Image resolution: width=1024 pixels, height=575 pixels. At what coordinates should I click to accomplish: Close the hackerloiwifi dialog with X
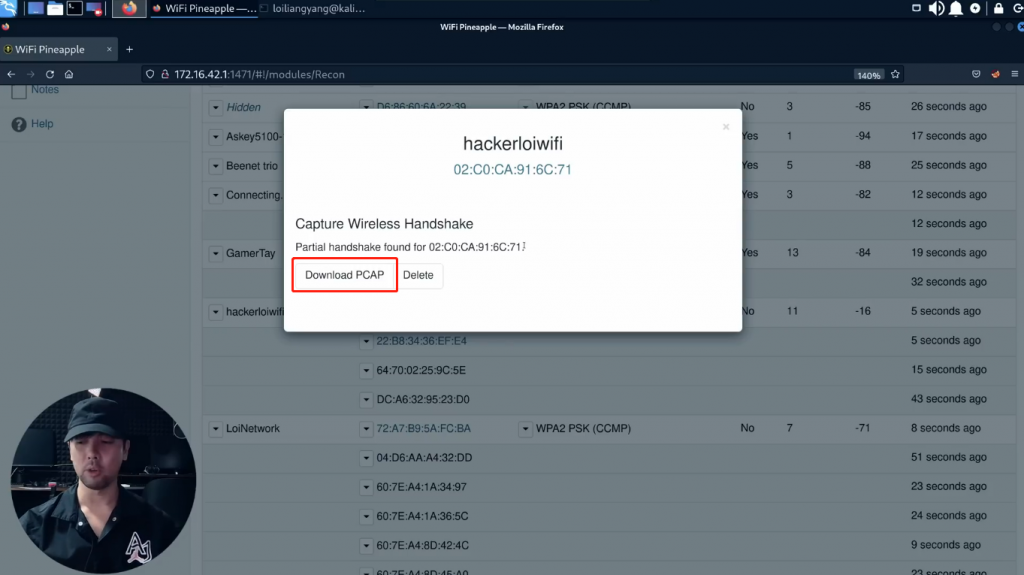pos(726,127)
